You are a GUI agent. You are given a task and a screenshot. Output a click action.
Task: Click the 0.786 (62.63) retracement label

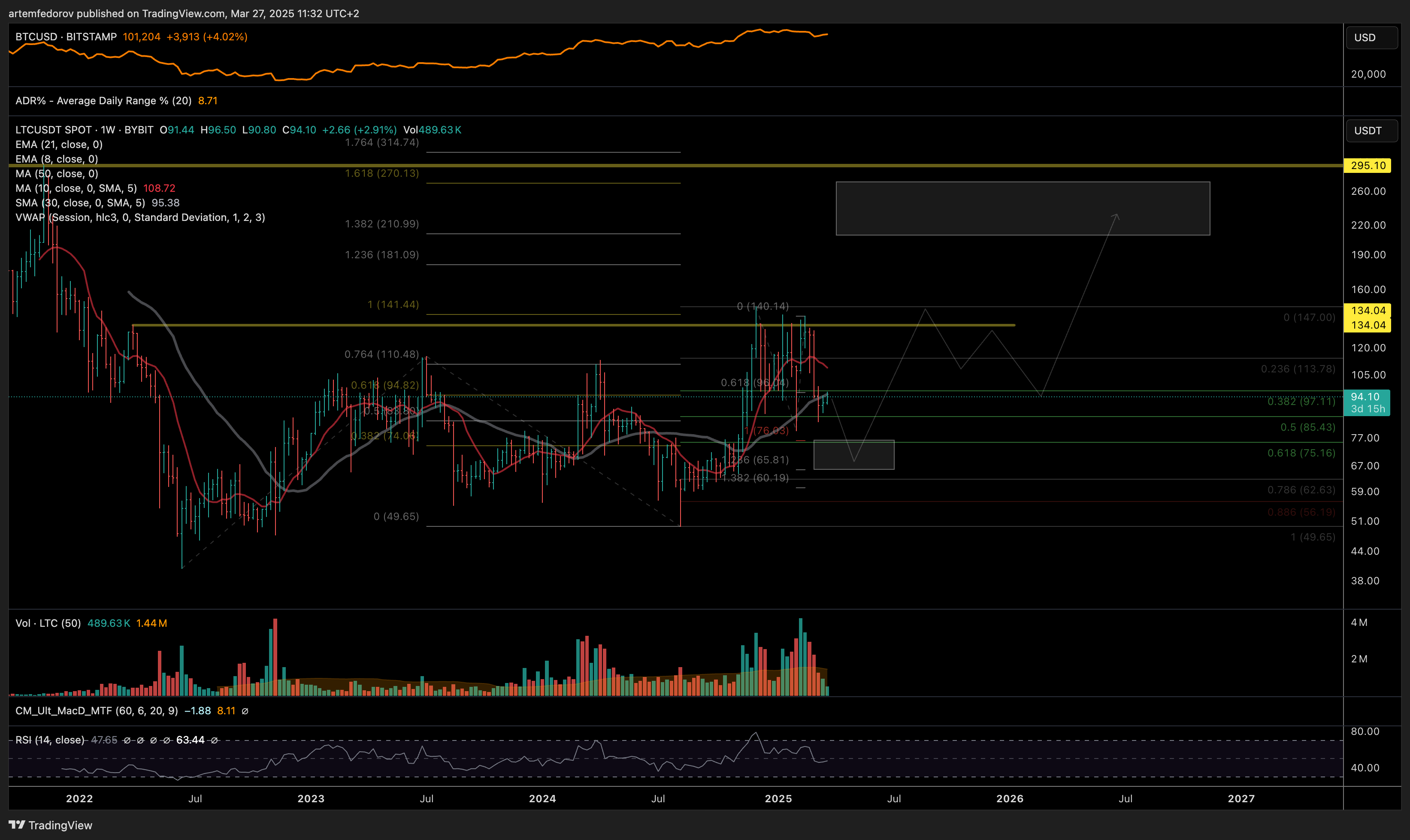(1301, 490)
